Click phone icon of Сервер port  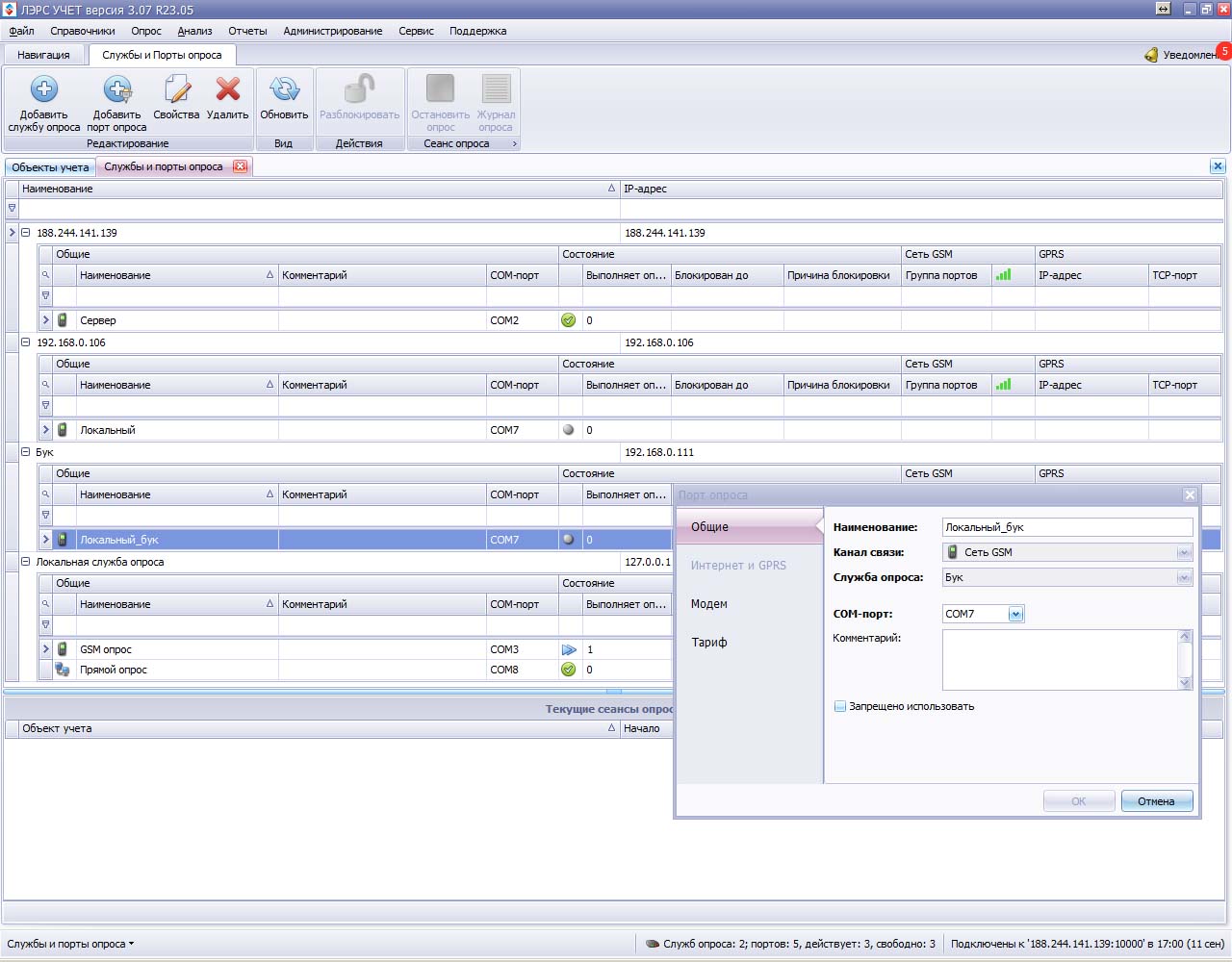point(63,320)
